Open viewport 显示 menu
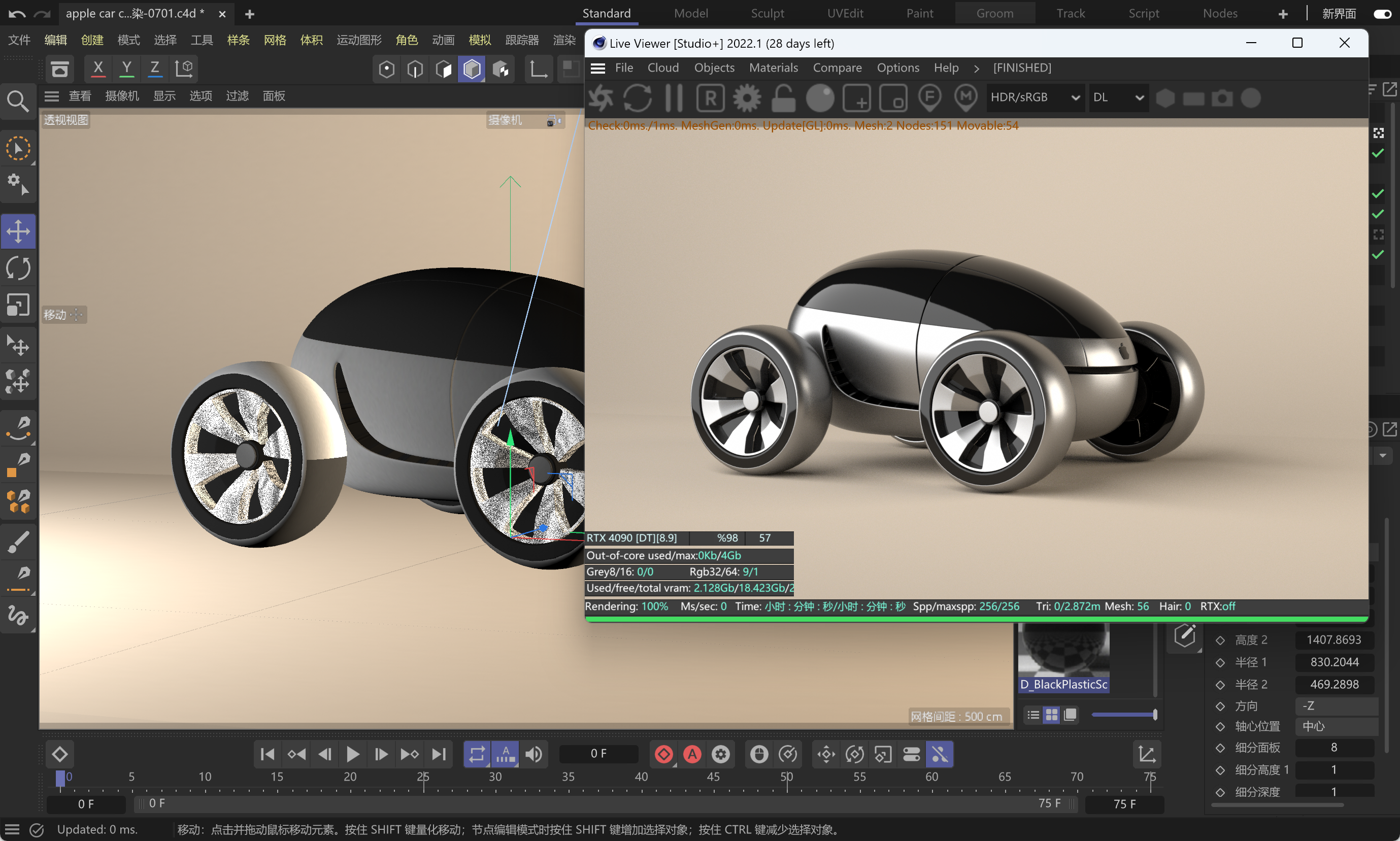The width and height of the screenshot is (1400, 841). click(x=164, y=96)
